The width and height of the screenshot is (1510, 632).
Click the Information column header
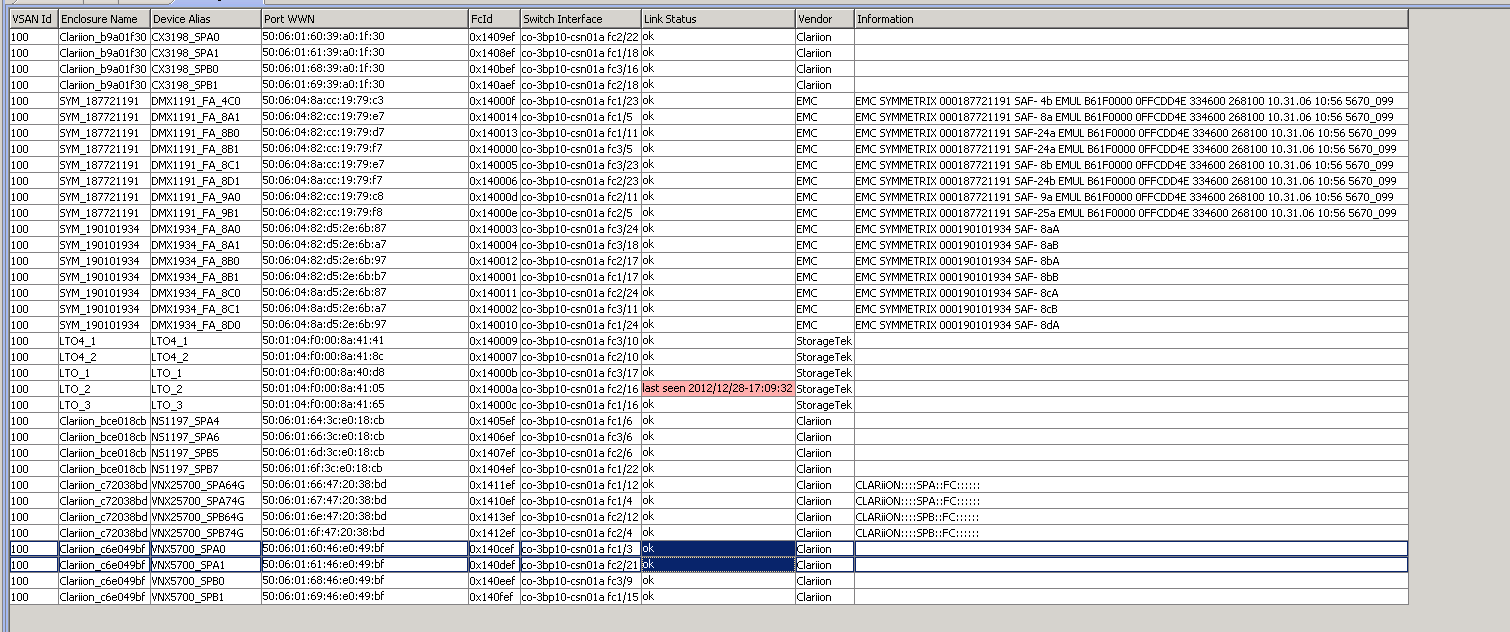coord(1131,19)
